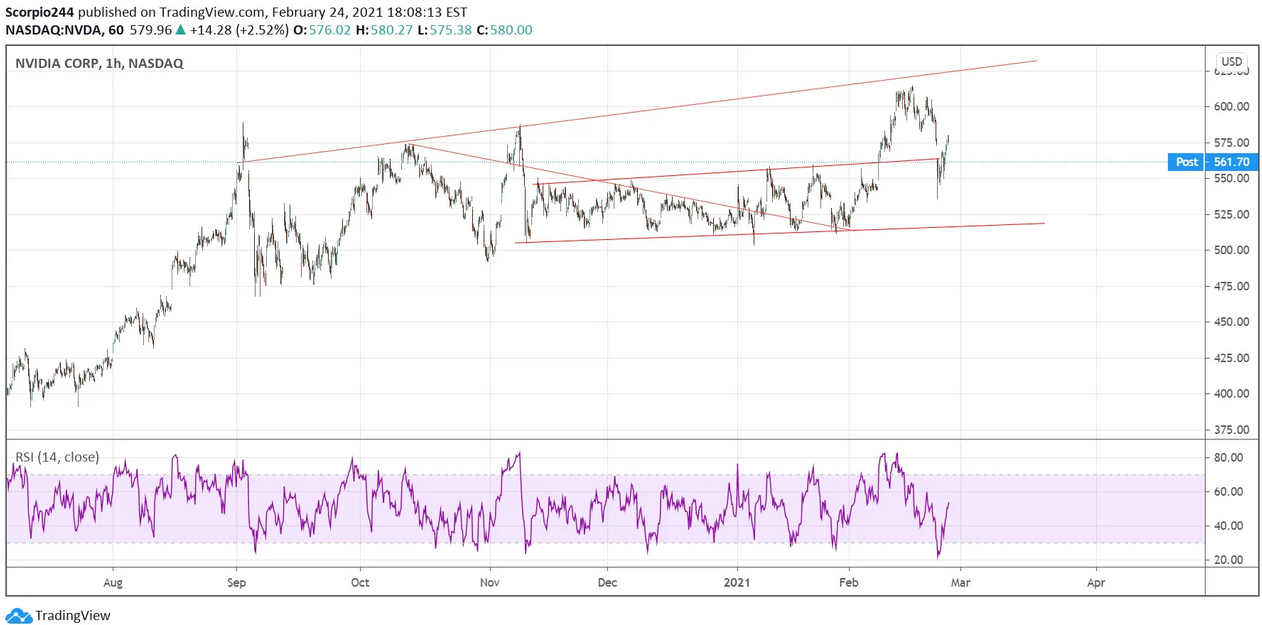This screenshot has width=1262, height=625.
Task: Click the 575.00 price axis label
Action: [1229, 143]
